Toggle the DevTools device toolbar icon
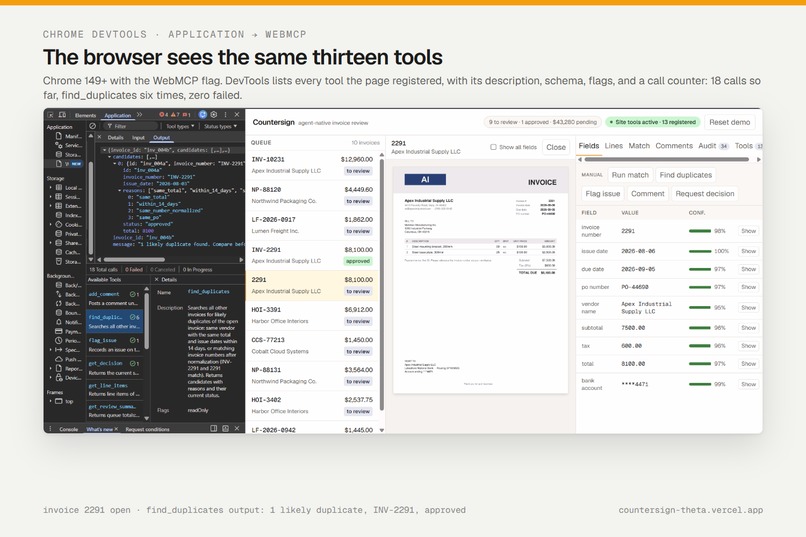The width and height of the screenshot is (806, 537). (x=62, y=115)
